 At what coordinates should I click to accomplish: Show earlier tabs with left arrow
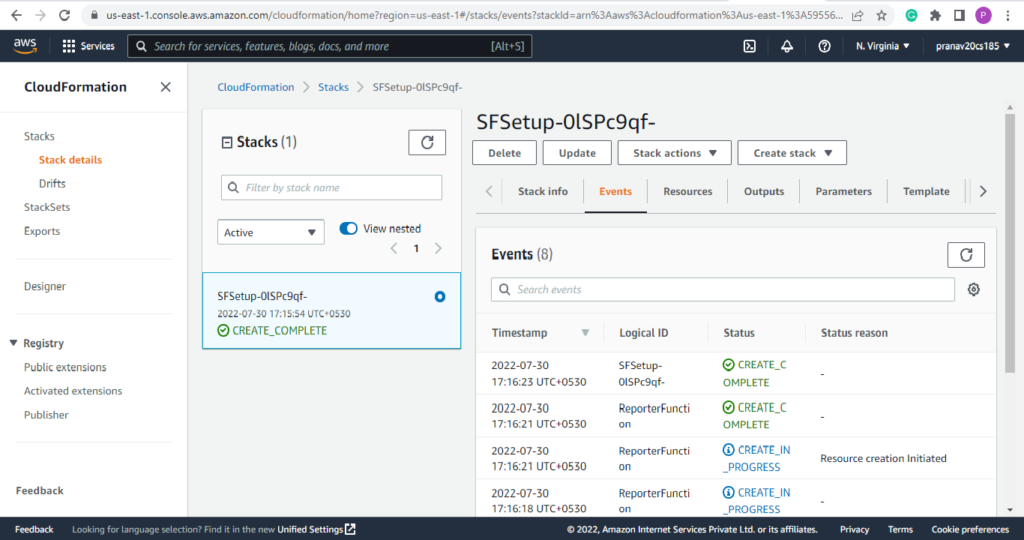click(x=489, y=191)
